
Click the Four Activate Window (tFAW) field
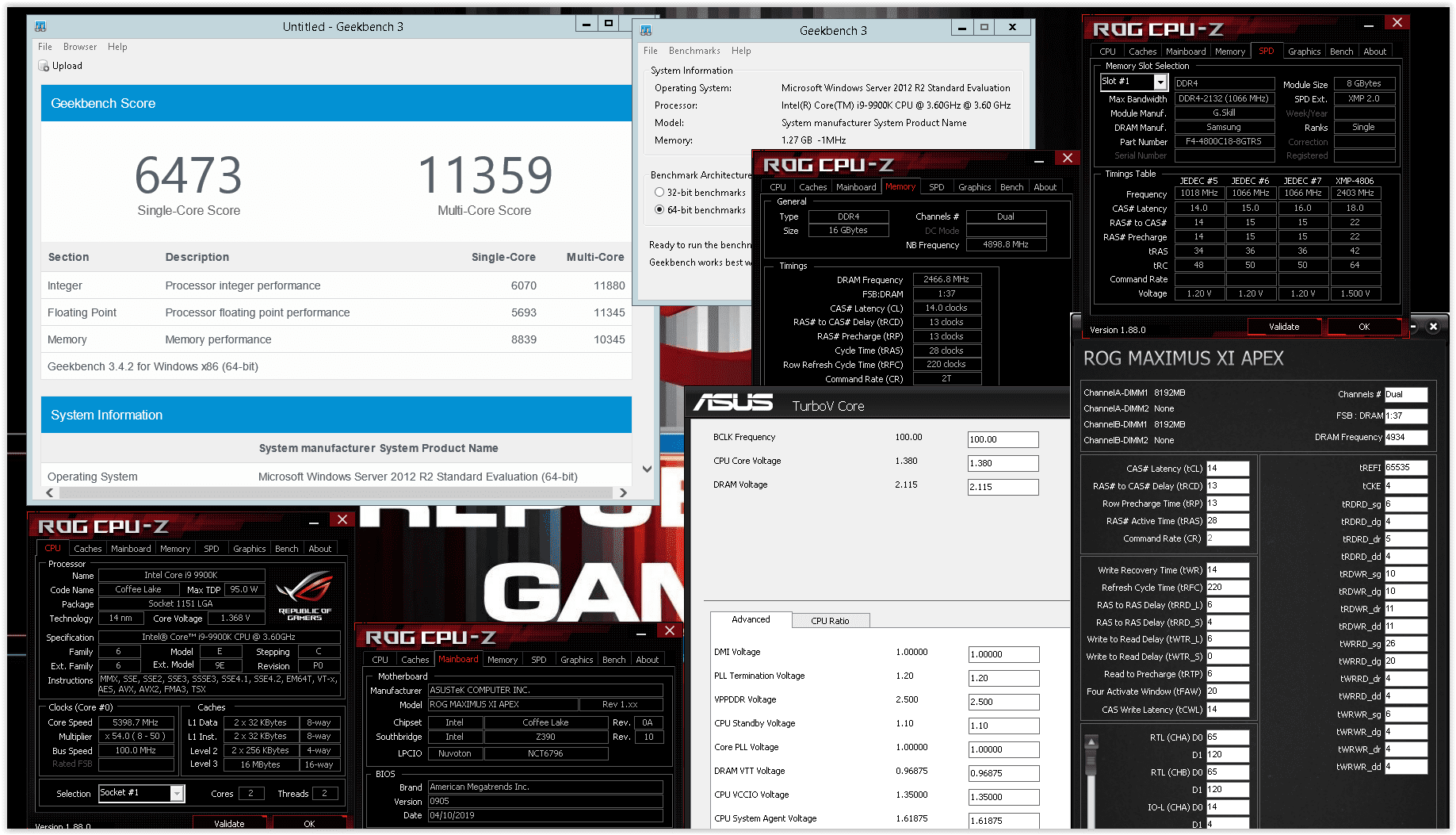[1227, 691]
